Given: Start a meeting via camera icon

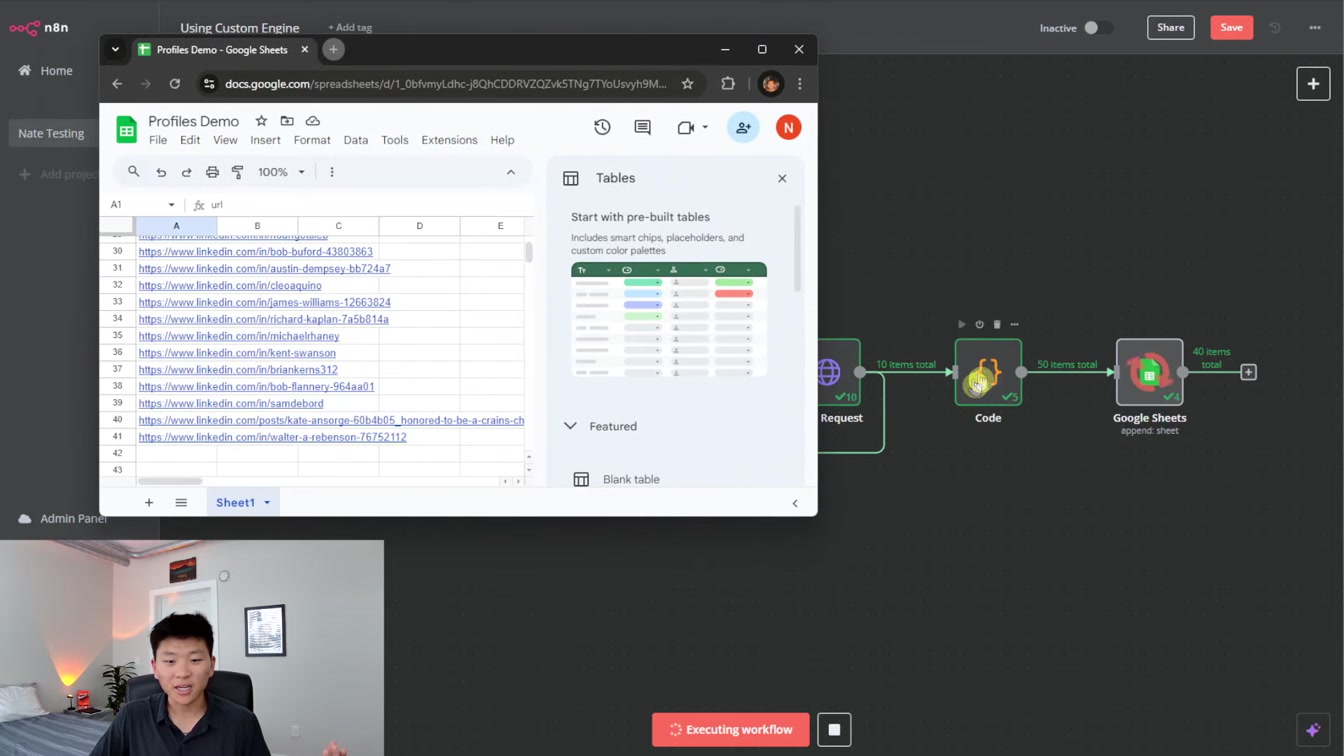Looking at the screenshot, I should tap(685, 127).
